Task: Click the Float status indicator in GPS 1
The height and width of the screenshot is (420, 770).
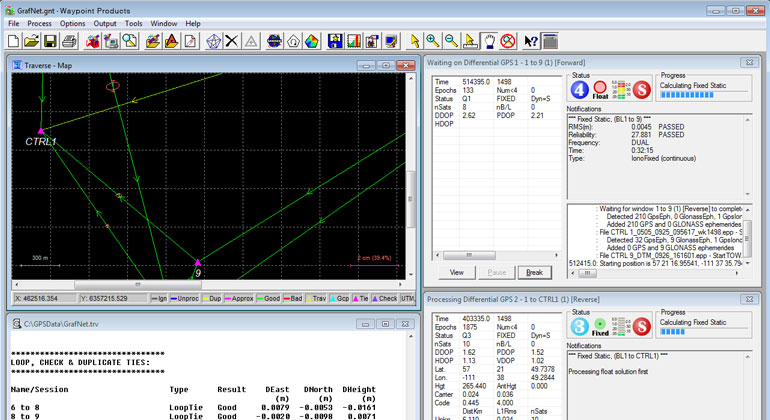Action: pyautogui.click(x=600, y=90)
